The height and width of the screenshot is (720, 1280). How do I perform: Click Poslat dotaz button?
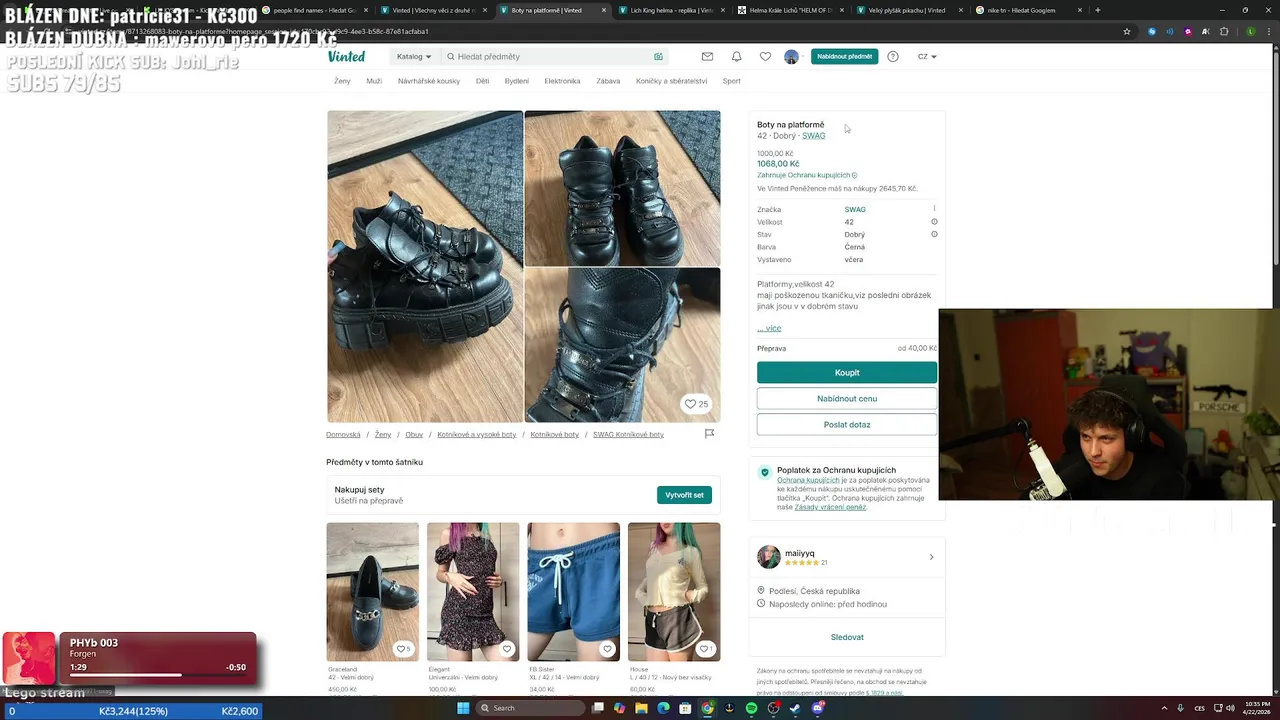847,424
